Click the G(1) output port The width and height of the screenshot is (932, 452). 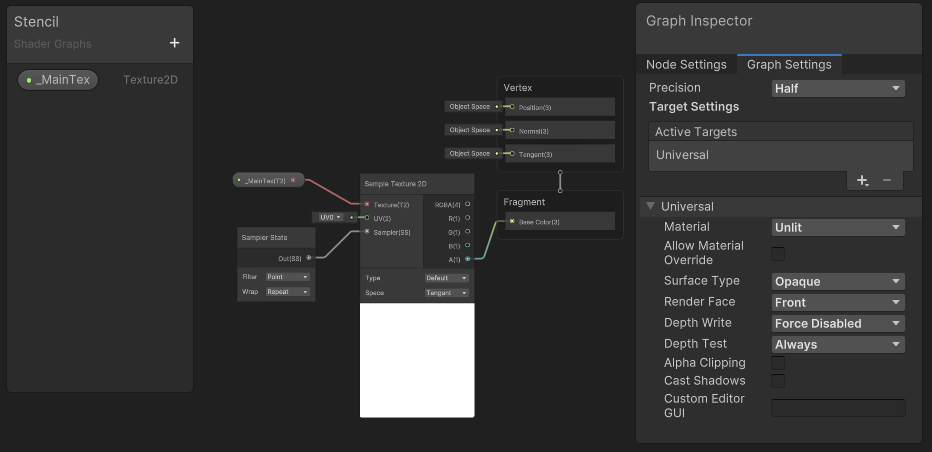pyautogui.click(x=468, y=231)
